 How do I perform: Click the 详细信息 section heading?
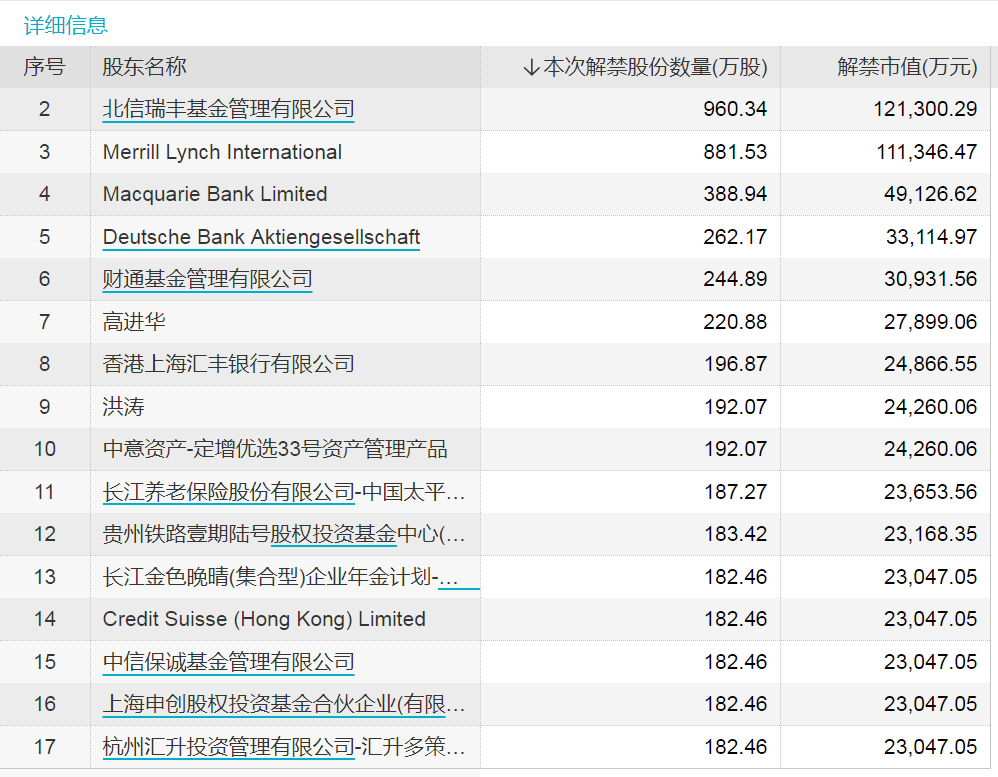(66, 25)
